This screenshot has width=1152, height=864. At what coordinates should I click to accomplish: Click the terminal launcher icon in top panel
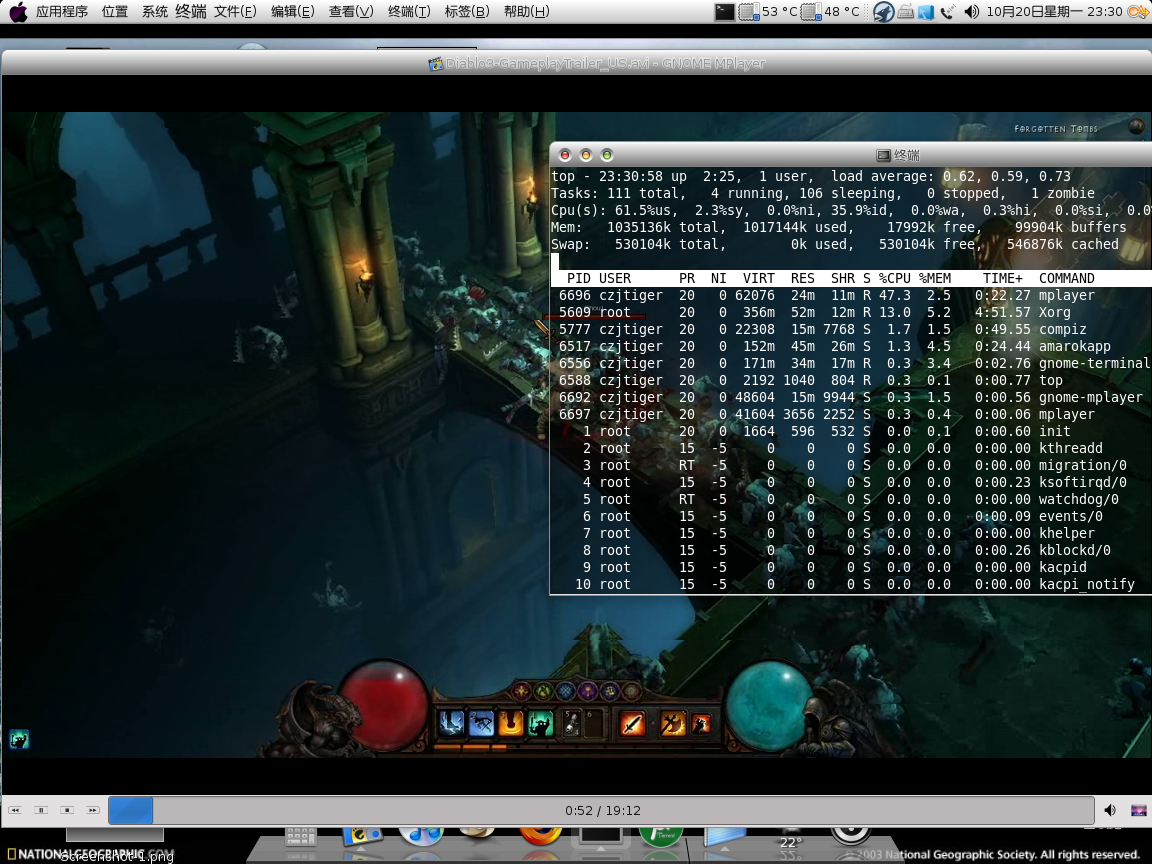pos(724,12)
